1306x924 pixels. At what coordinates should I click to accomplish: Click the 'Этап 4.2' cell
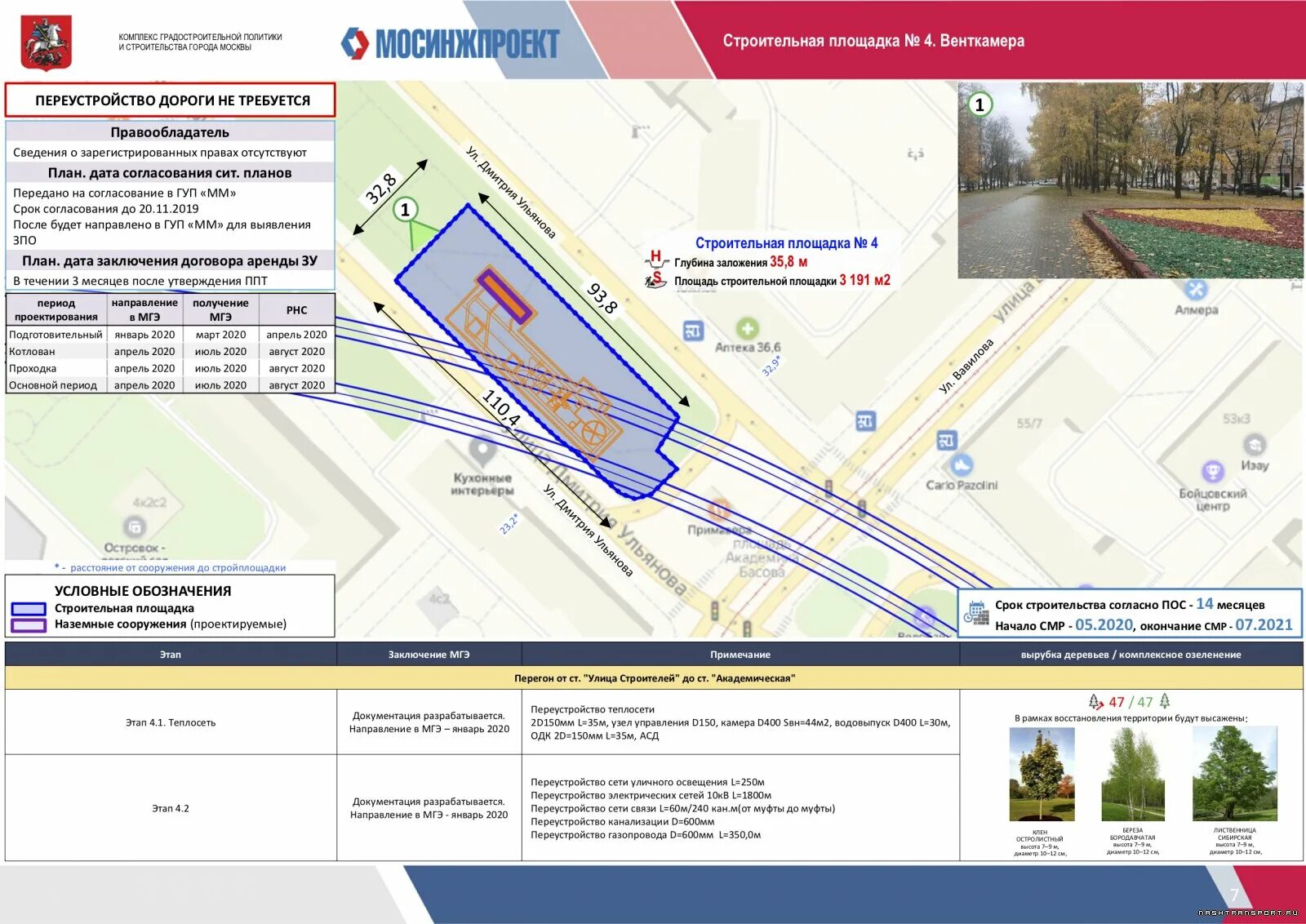[171, 808]
